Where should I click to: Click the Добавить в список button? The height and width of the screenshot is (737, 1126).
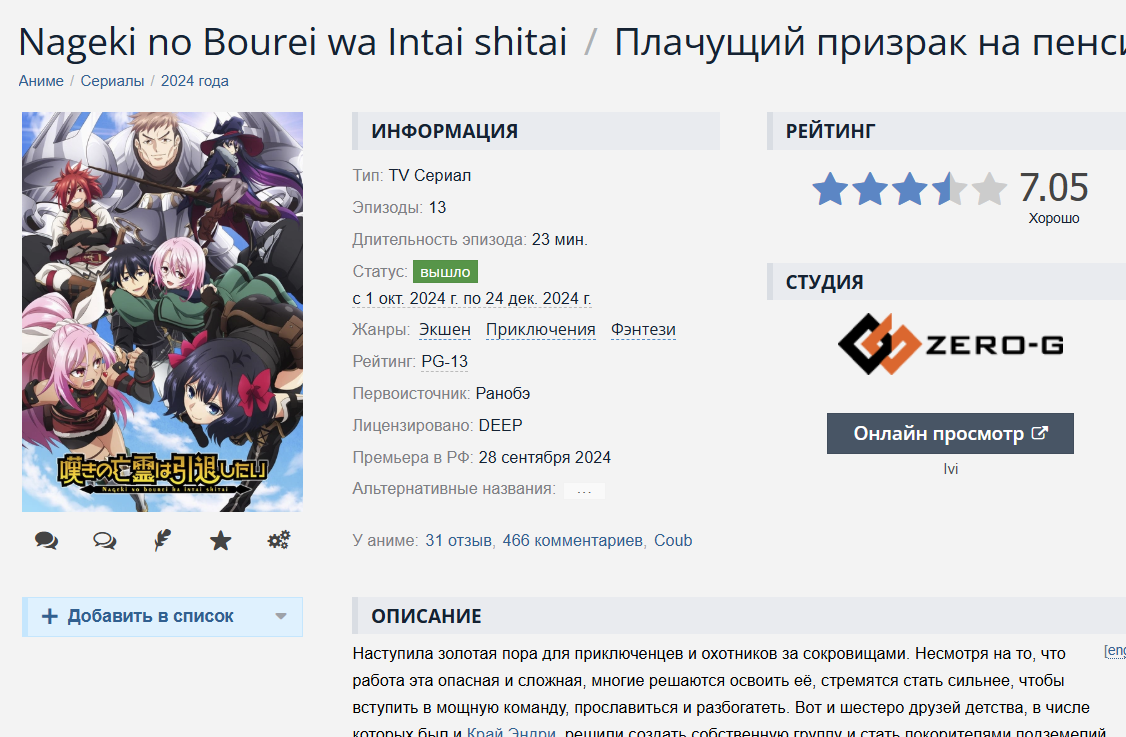(x=162, y=616)
